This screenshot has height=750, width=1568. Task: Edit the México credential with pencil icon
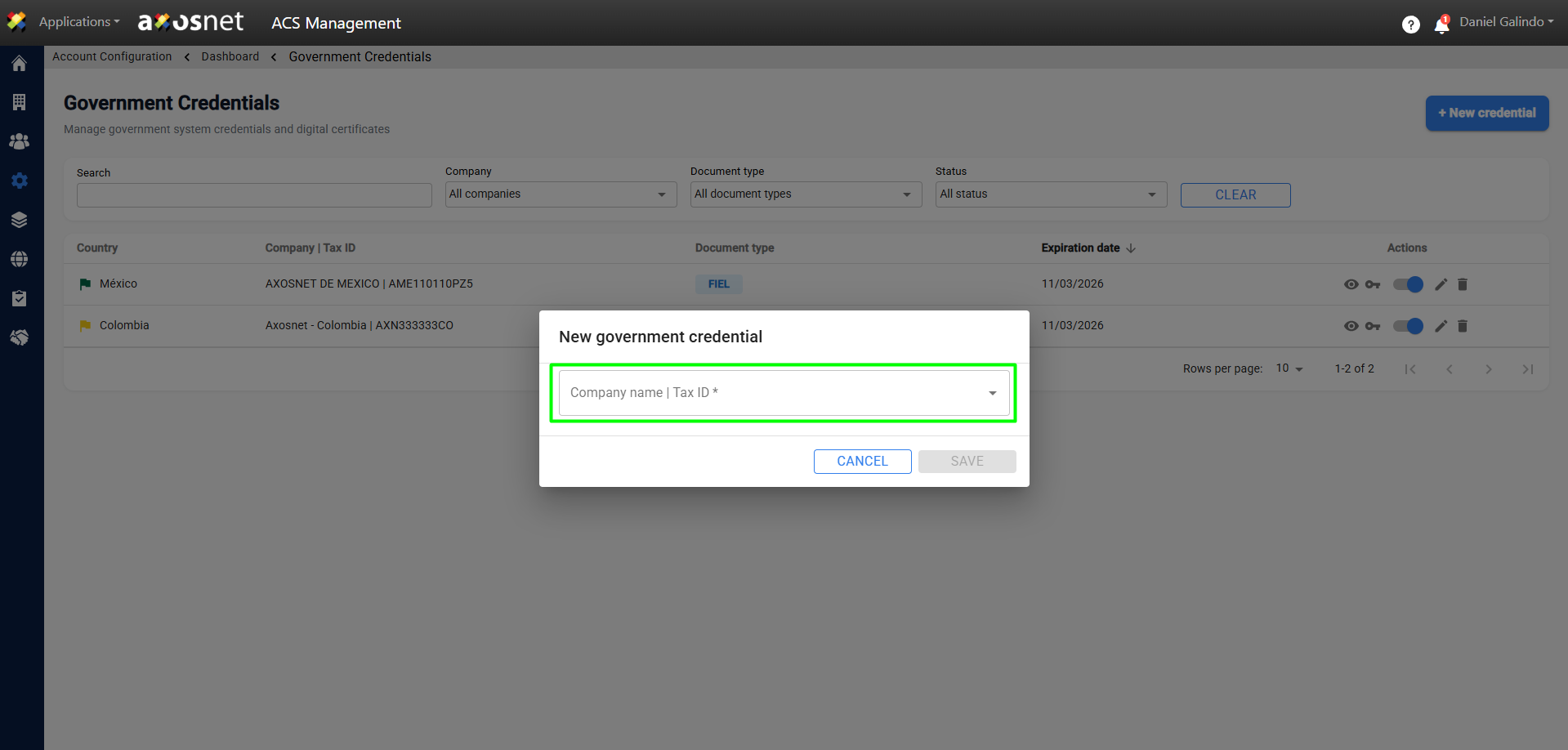click(1441, 284)
